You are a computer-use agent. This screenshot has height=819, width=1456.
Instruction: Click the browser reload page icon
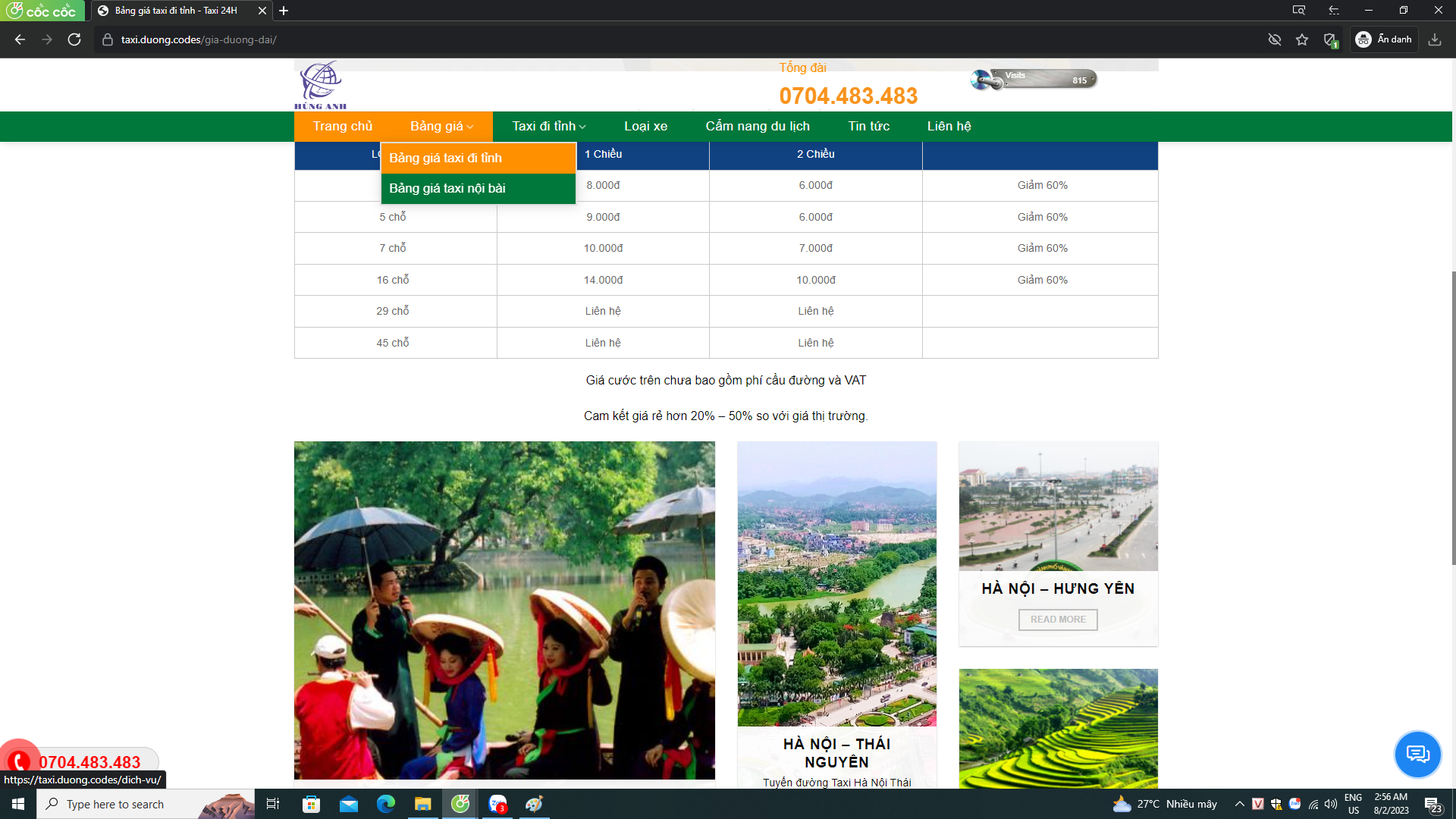pyautogui.click(x=74, y=39)
